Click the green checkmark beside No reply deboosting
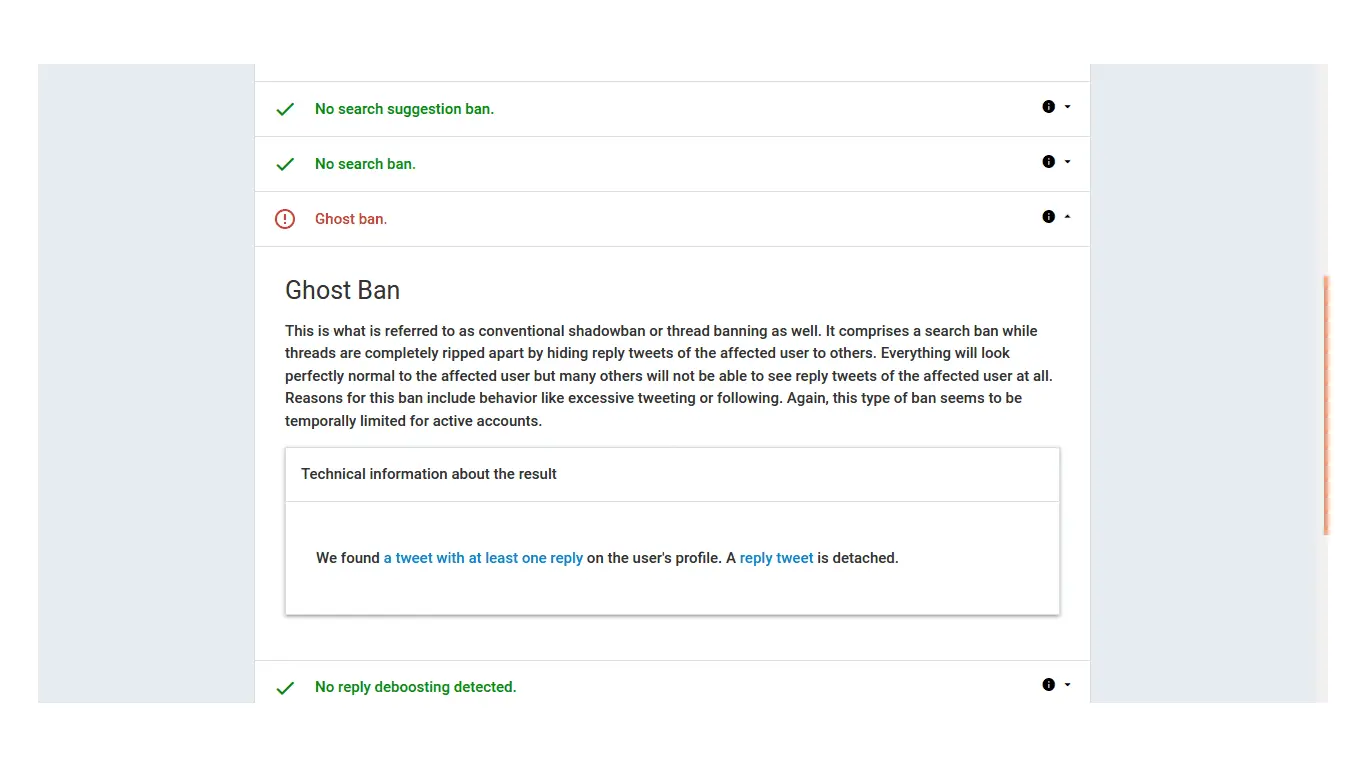Screen dimensions: 1366x768 pyautogui.click(x=285, y=688)
